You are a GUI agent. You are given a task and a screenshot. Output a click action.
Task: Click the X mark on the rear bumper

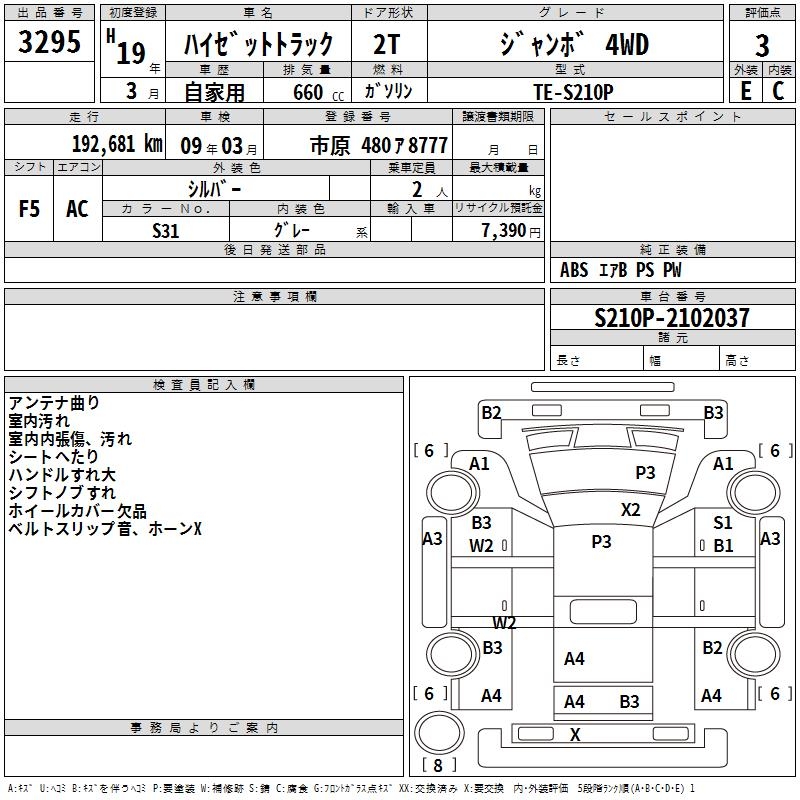coord(575,735)
